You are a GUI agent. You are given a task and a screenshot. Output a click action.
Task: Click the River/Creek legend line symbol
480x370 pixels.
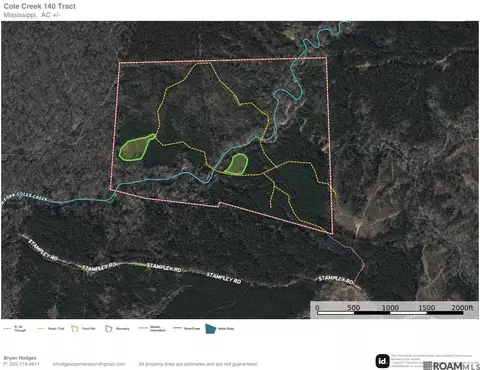(x=178, y=328)
